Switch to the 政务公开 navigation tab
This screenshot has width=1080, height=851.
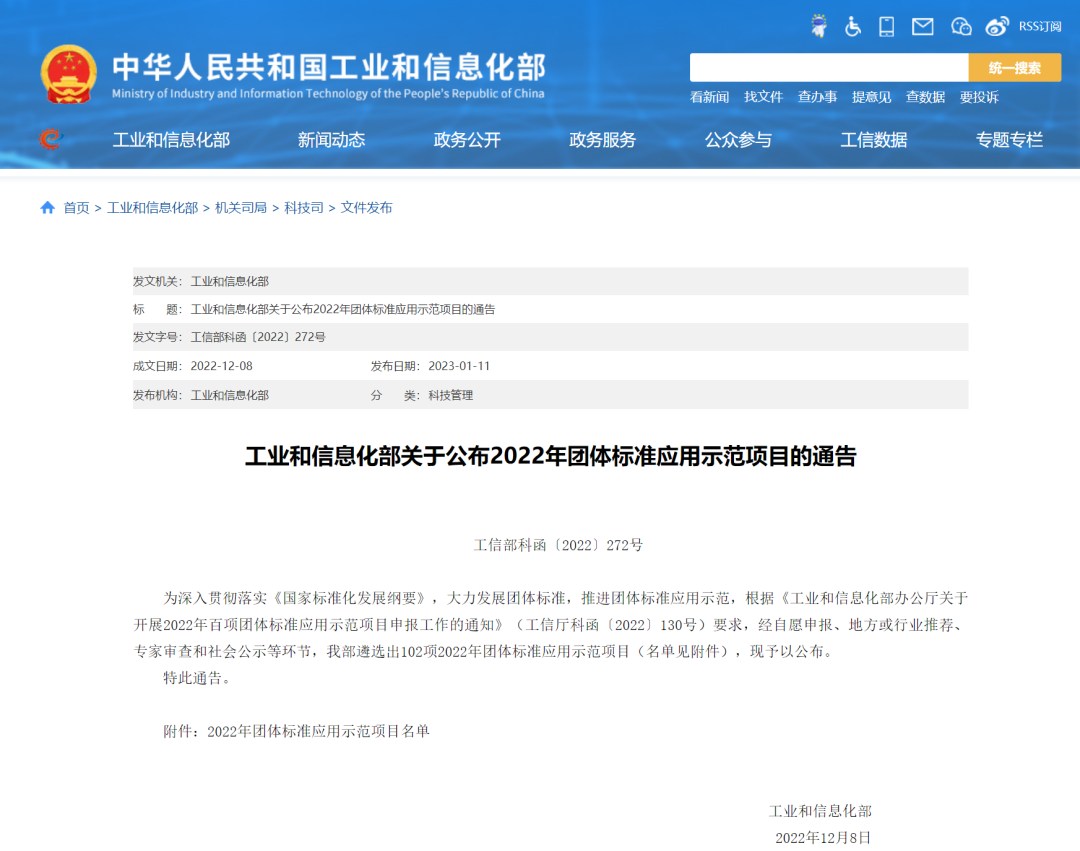[x=466, y=140]
